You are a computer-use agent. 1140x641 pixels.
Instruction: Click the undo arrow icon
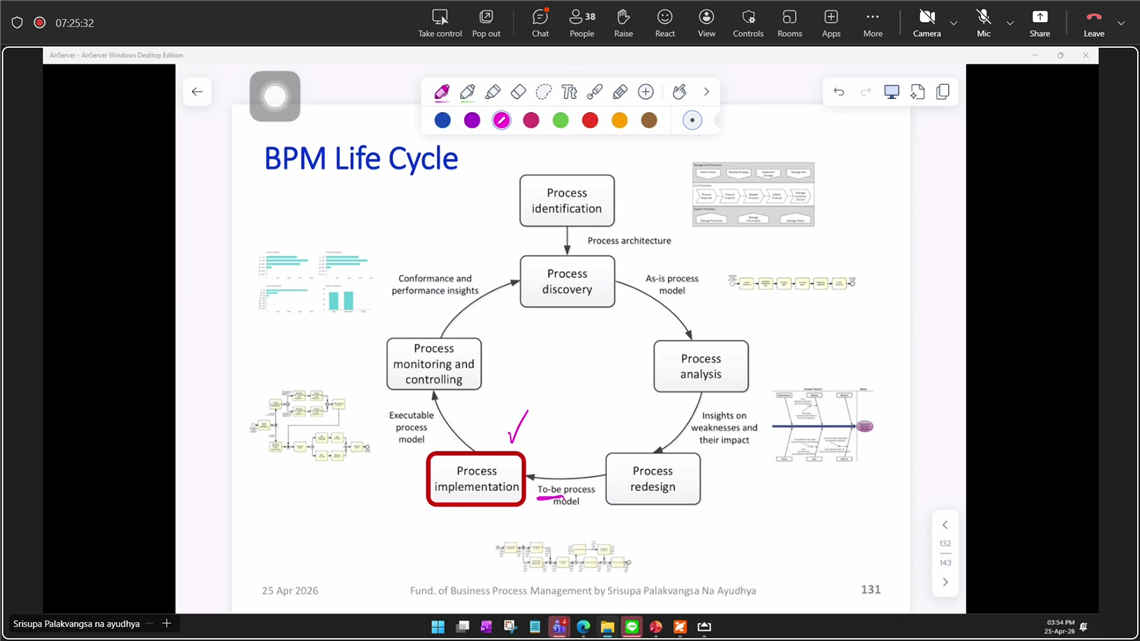(839, 92)
